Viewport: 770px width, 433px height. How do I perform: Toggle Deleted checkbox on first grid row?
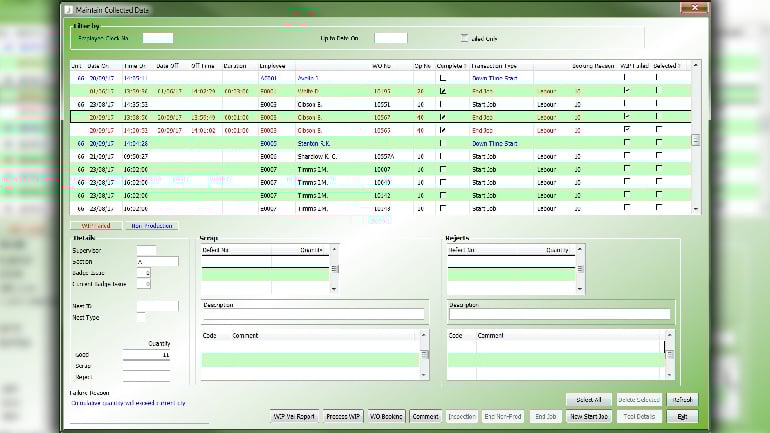pyautogui.click(x=656, y=77)
